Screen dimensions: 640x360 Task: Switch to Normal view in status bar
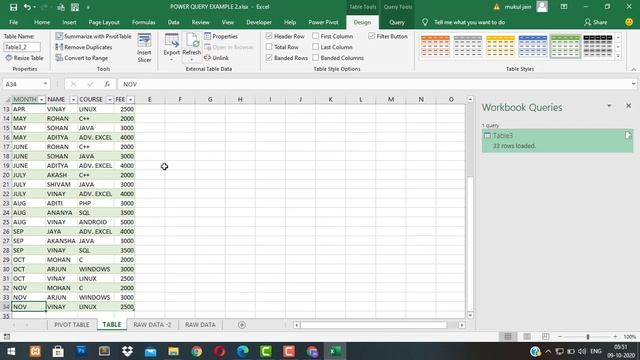[508, 337]
